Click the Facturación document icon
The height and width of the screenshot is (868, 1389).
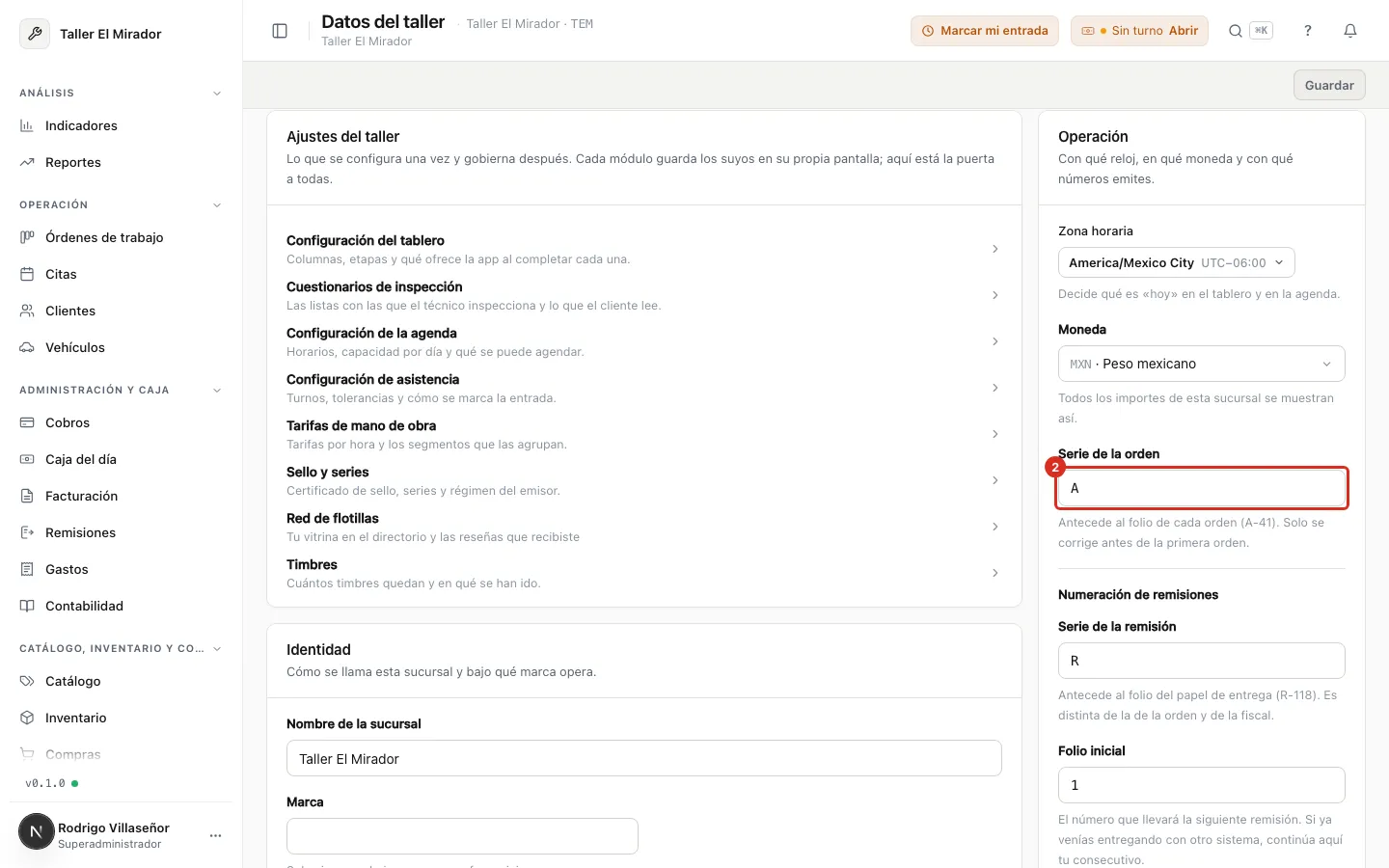pyautogui.click(x=27, y=496)
